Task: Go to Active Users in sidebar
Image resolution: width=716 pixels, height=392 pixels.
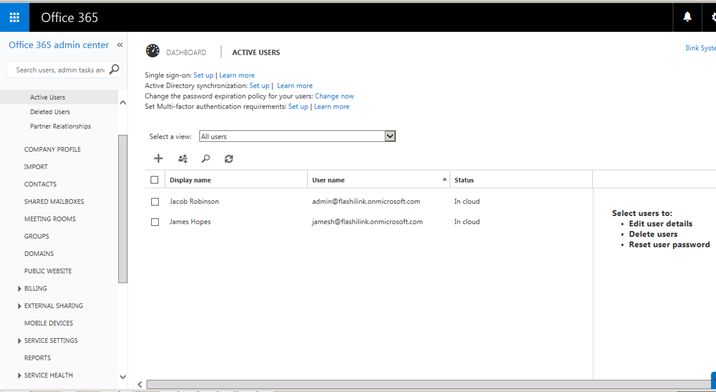Action: pyautogui.click(x=47, y=97)
